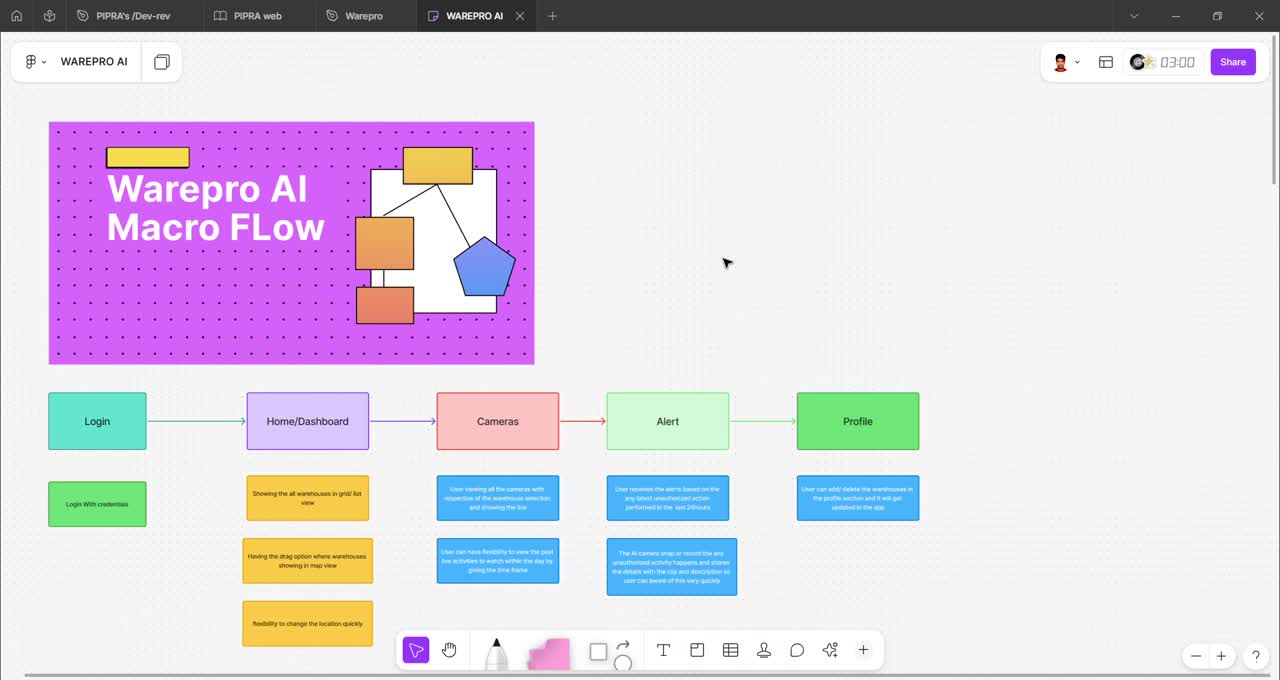Select the alerts last 24hours note
Image resolution: width=1280 pixels, height=680 pixels.
[668, 498]
